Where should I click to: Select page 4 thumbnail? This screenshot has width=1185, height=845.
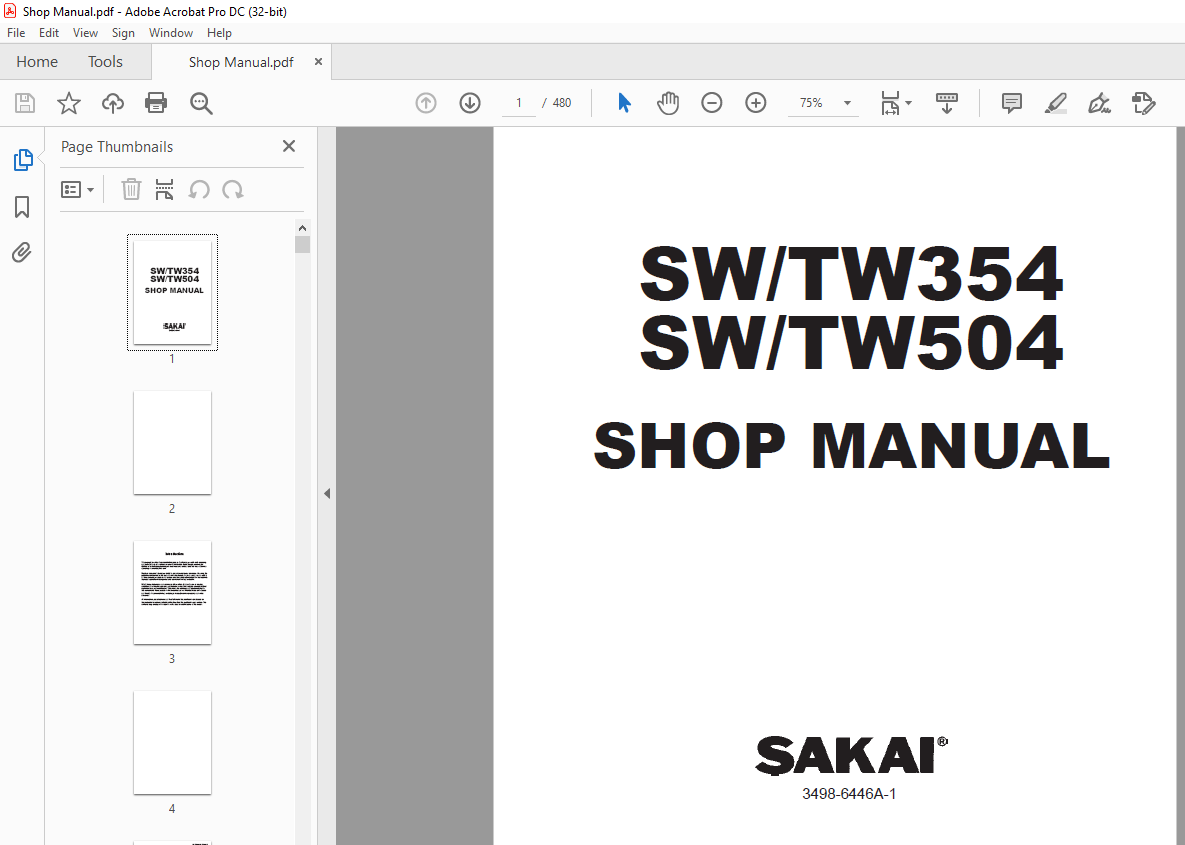(x=172, y=742)
